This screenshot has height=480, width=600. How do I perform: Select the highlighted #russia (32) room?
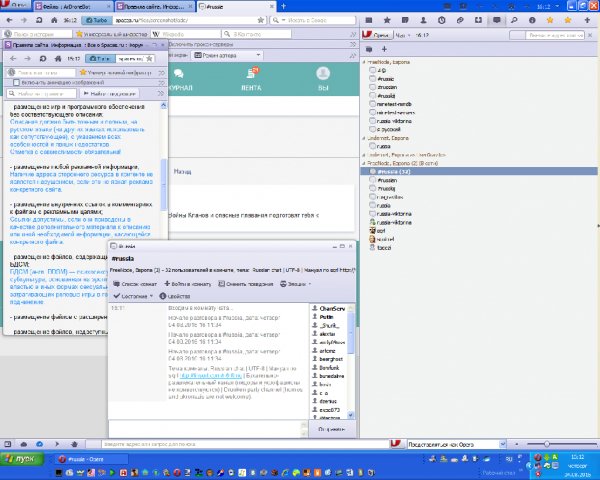(479, 171)
